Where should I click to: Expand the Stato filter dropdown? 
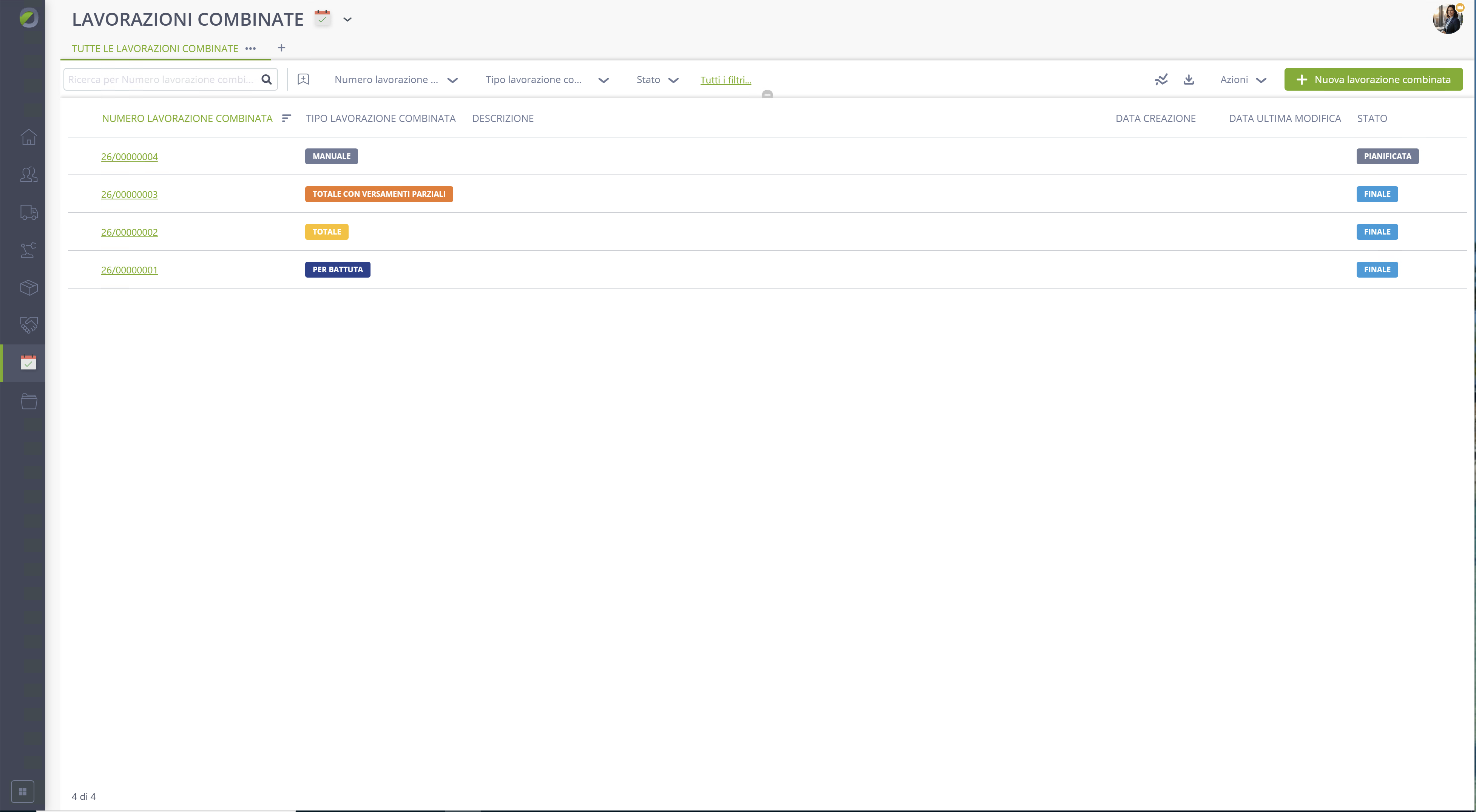657,80
